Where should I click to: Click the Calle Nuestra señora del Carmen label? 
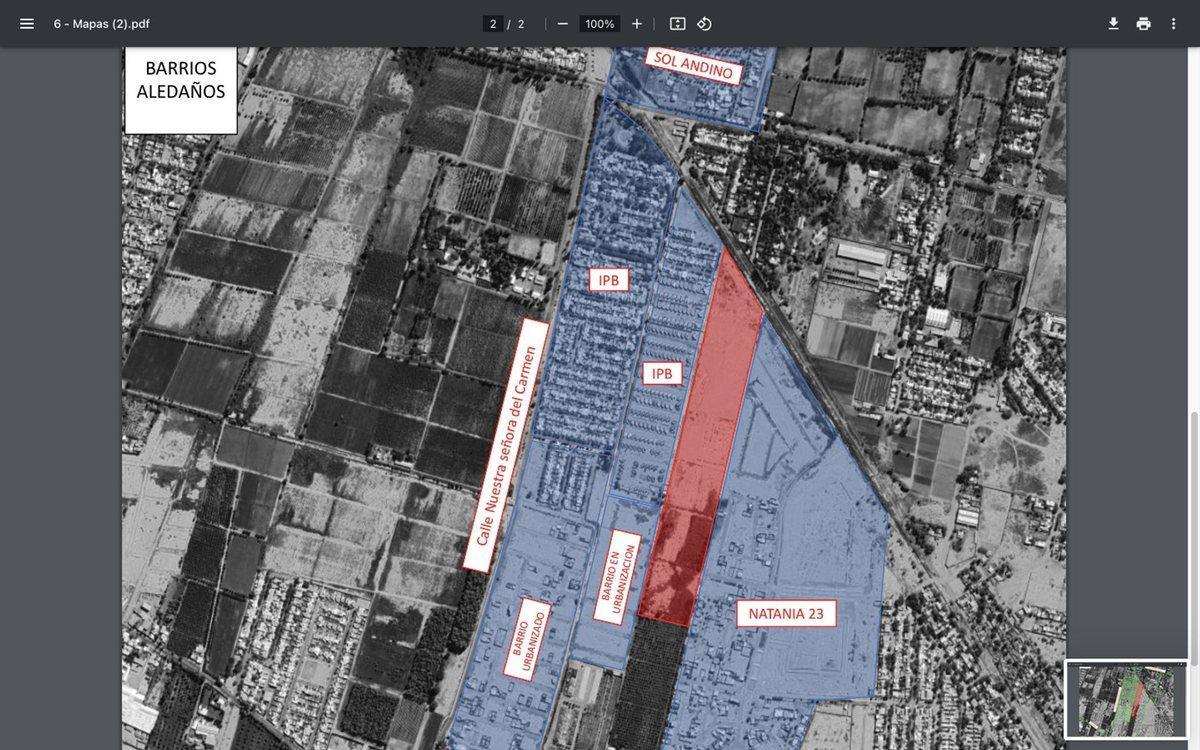coord(506,446)
